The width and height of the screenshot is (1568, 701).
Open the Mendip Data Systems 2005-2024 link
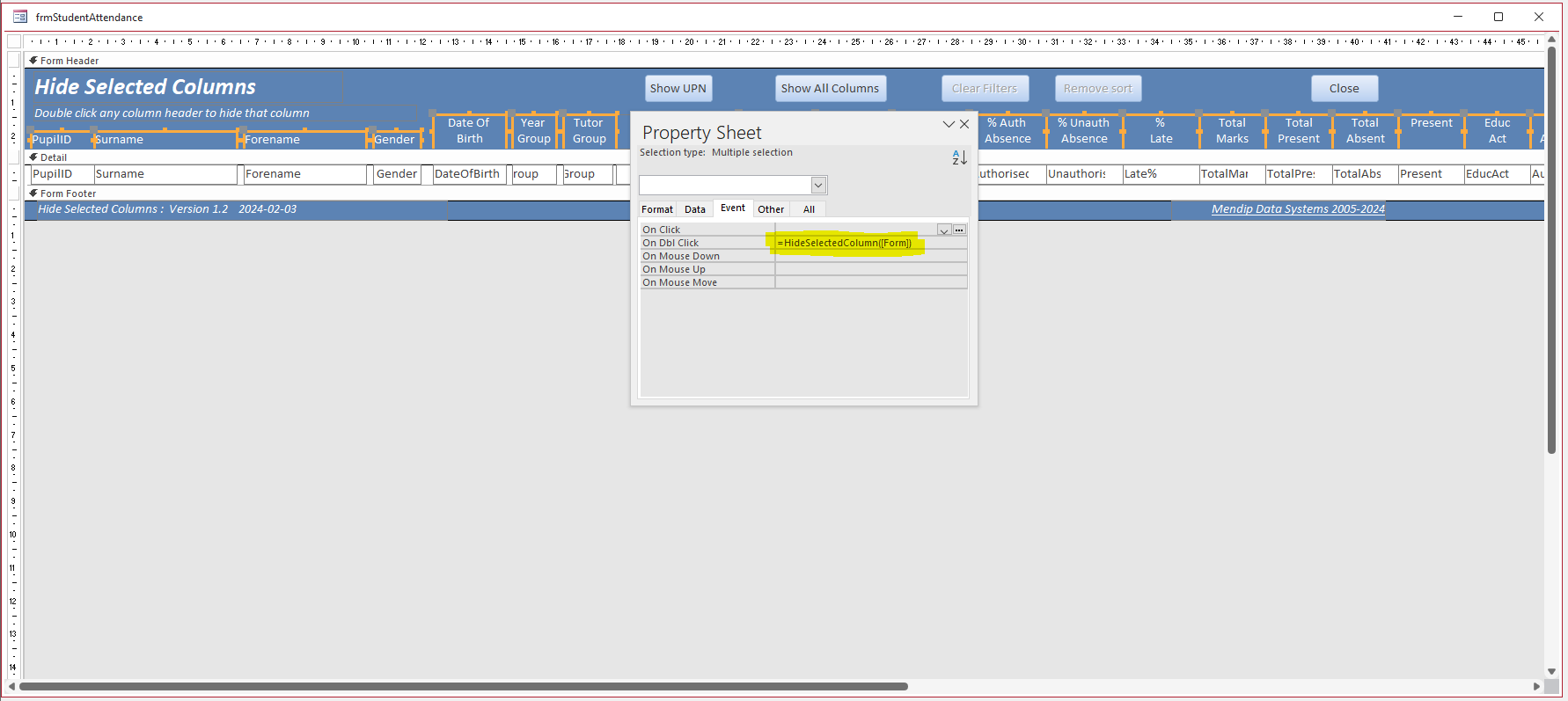[x=1298, y=209]
